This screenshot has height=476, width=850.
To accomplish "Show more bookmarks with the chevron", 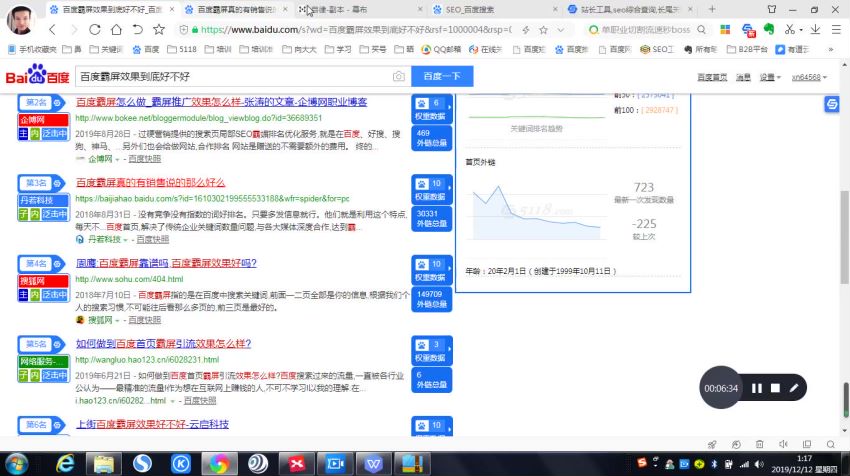I will [830, 49].
